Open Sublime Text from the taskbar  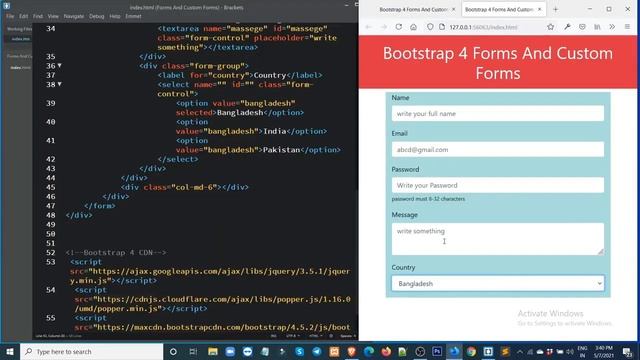click(x=505, y=351)
